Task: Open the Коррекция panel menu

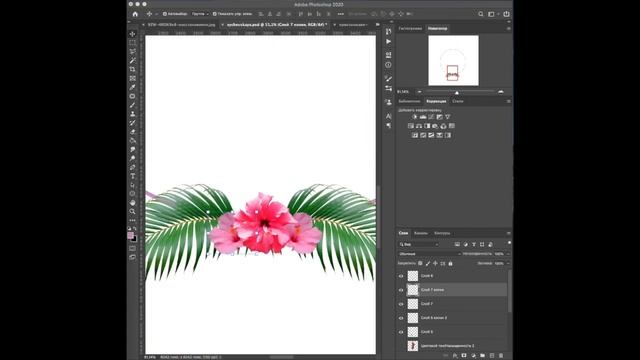Action: tap(509, 101)
